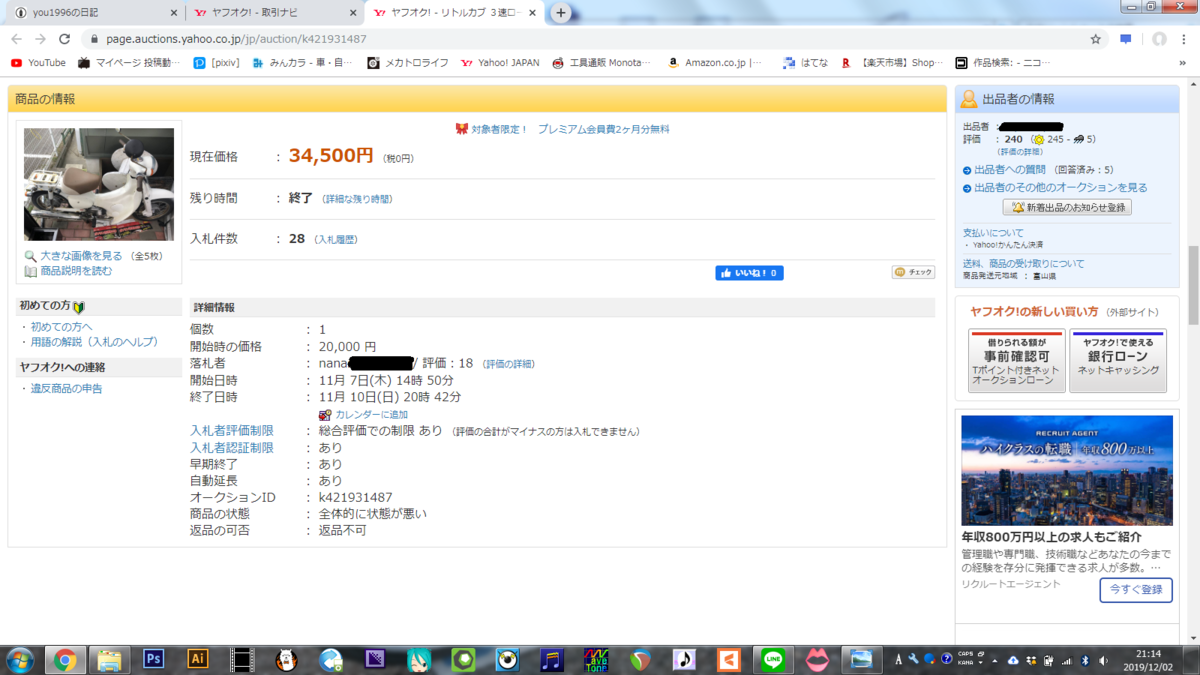1200x675 pixels.
Task: Click the site lock icon in address bar
Action: [94, 39]
